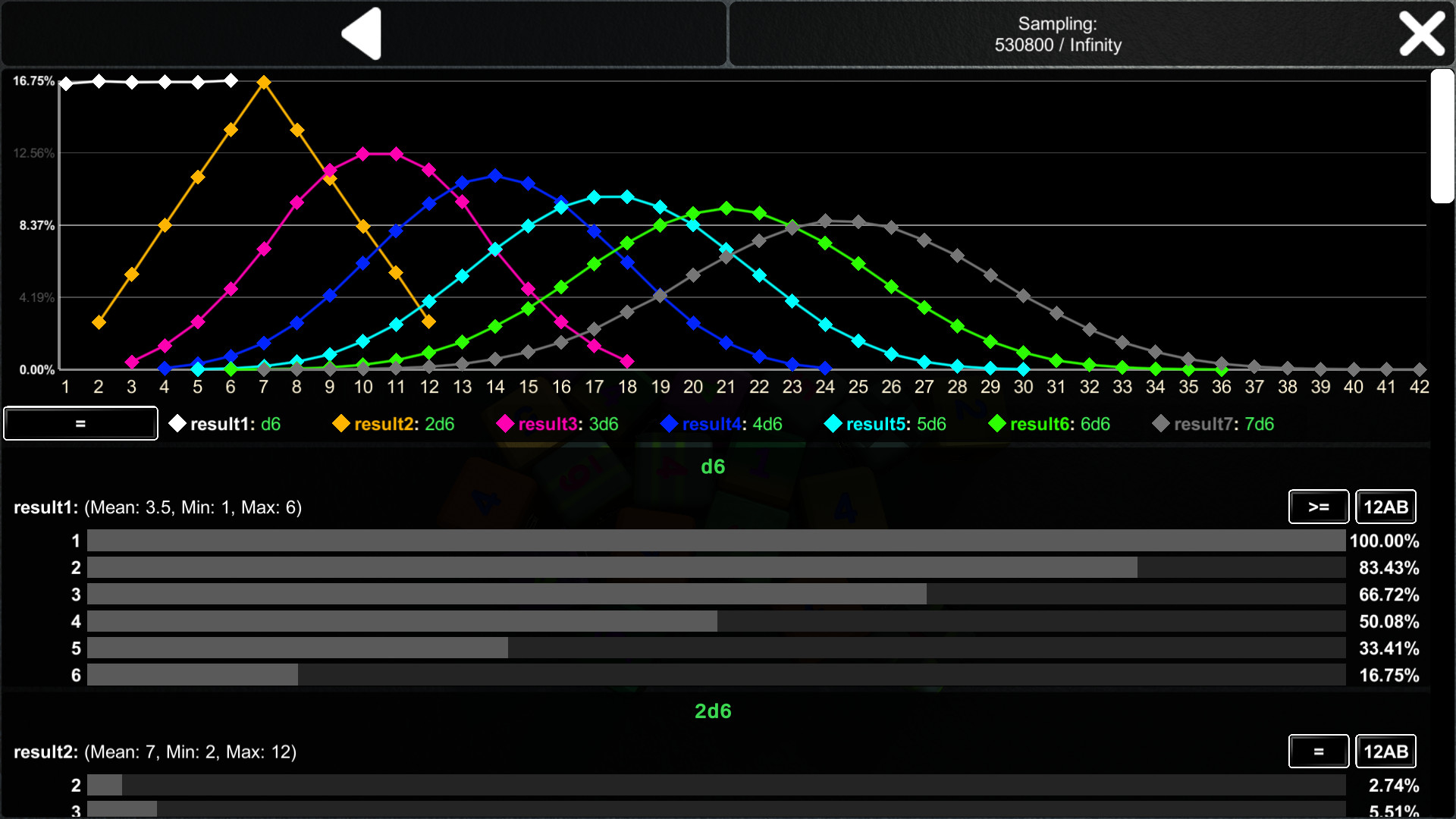Select the orange result2 2d6 legend diamond

point(340,424)
